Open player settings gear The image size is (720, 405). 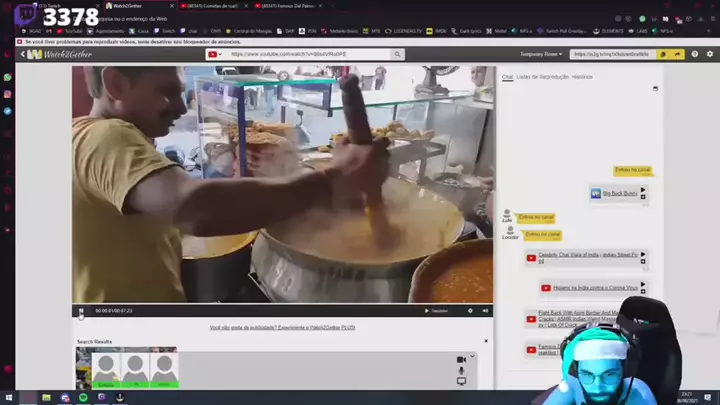coord(470,311)
